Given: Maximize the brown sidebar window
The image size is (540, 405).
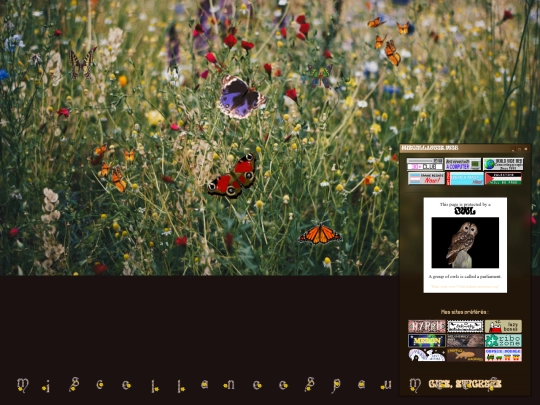Looking at the screenshot, I should coord(519,149).
